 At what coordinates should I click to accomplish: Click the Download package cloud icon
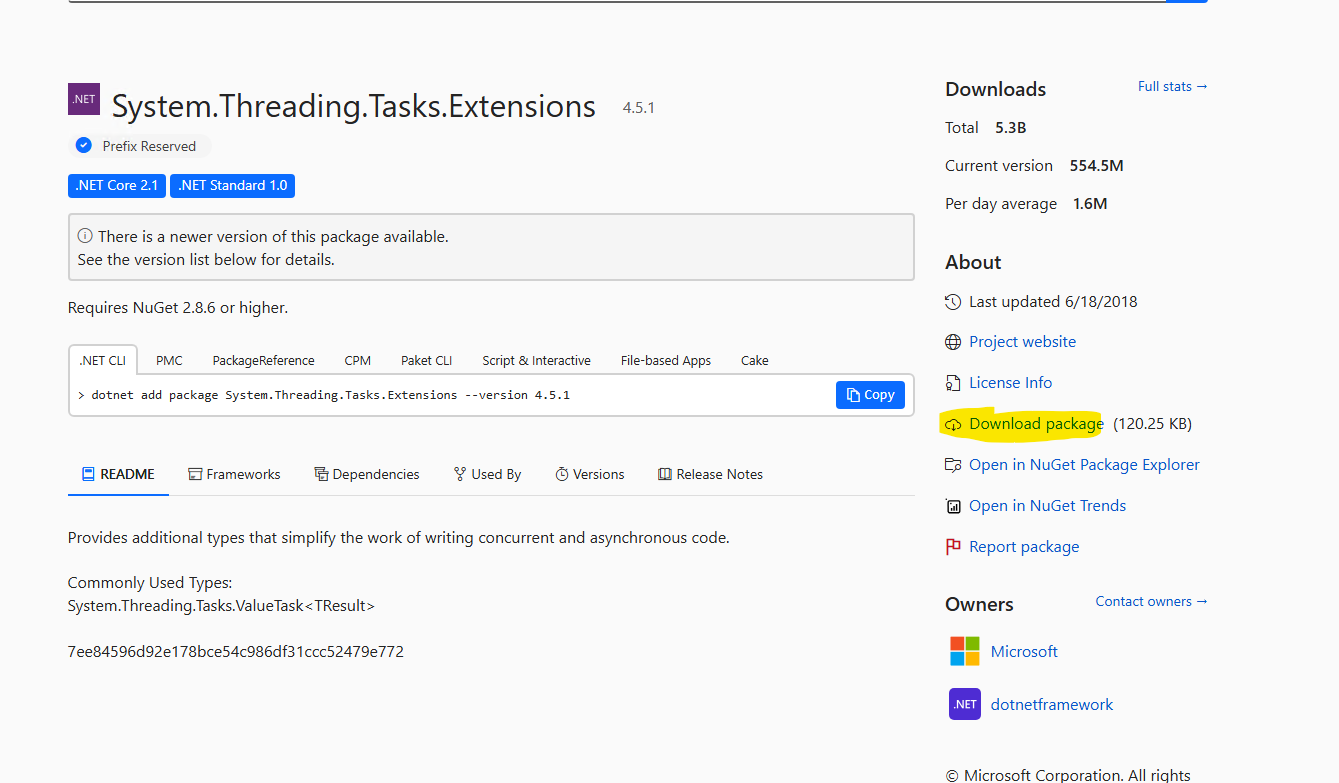[953, 424]
